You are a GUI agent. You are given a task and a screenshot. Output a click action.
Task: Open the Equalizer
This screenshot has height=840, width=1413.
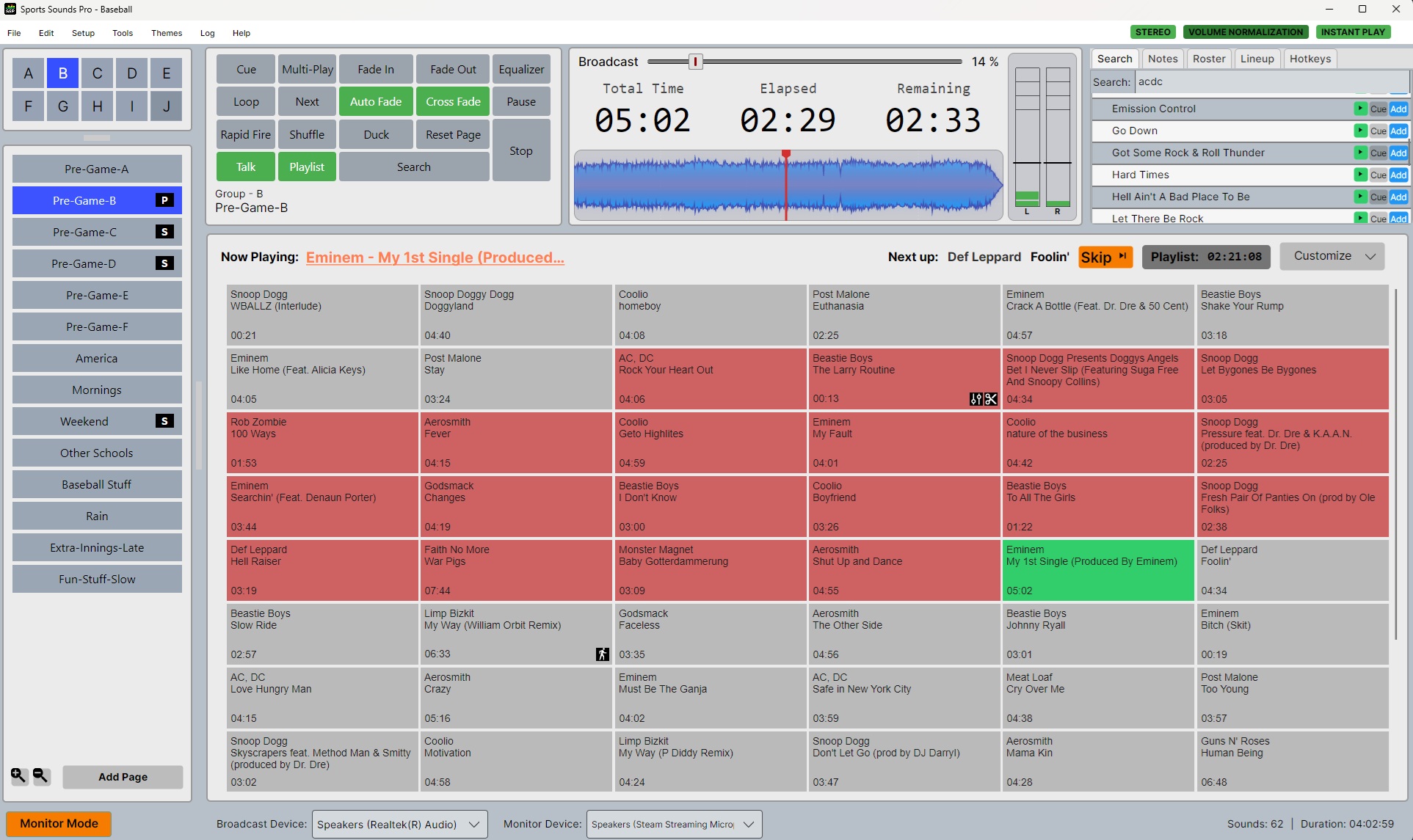click(x=521, y=70)
